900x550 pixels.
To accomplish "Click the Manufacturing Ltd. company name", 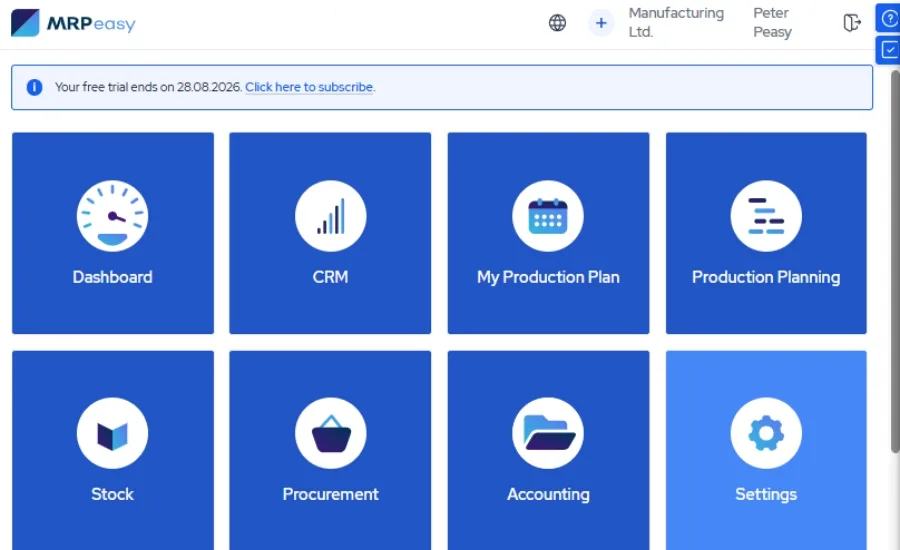I will (x=676, y=22).
